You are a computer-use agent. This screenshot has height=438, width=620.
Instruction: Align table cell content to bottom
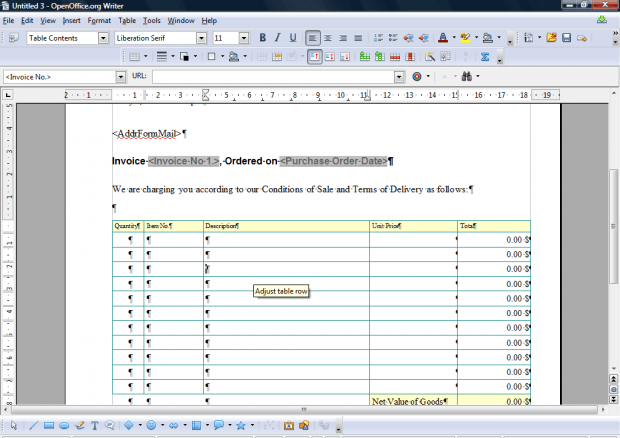[x=345, y=57]
